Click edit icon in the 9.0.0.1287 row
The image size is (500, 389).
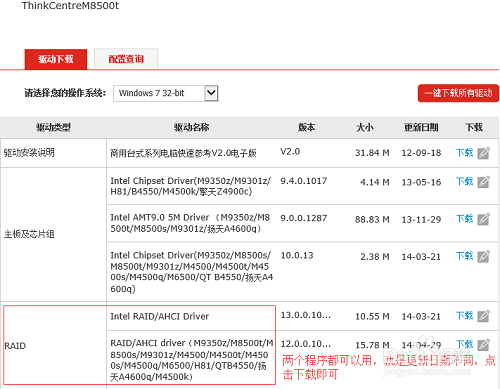[483, 219]
